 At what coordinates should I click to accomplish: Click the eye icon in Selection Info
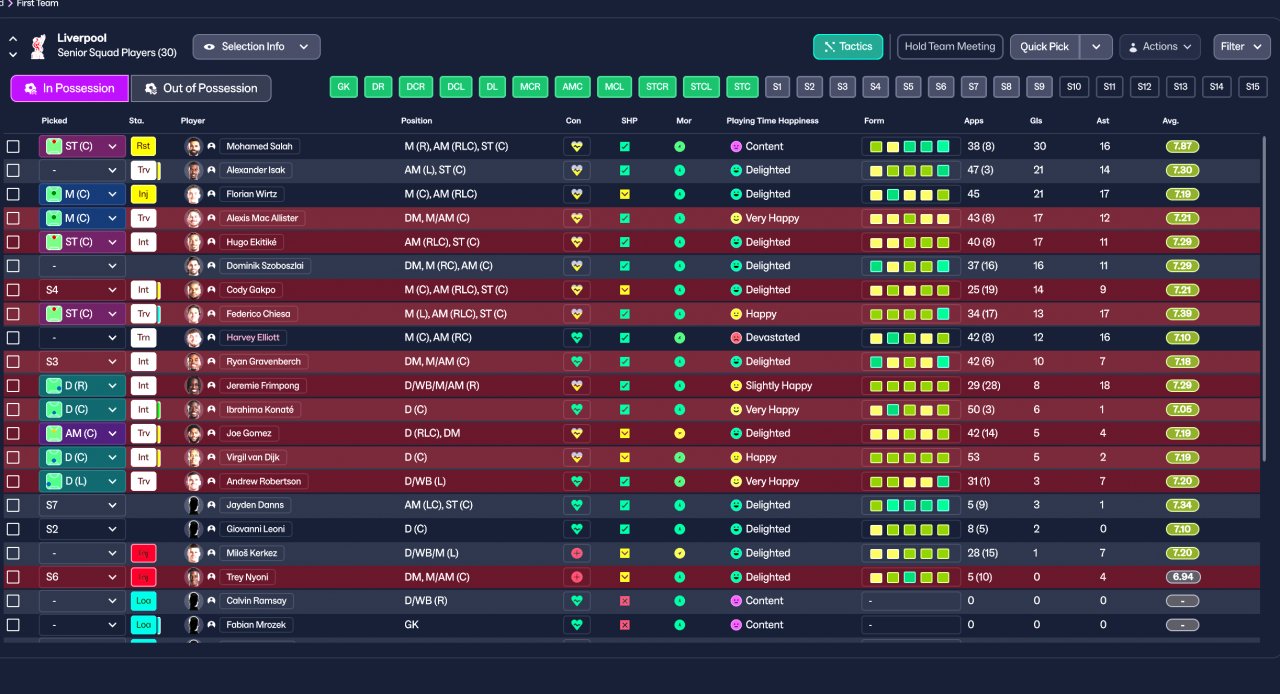210,47
